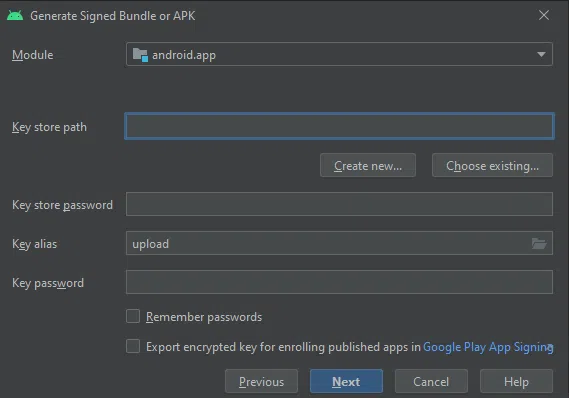569x398 pixels.
Task: Focus the Key store path field
Action: click(x=339, y=126)
